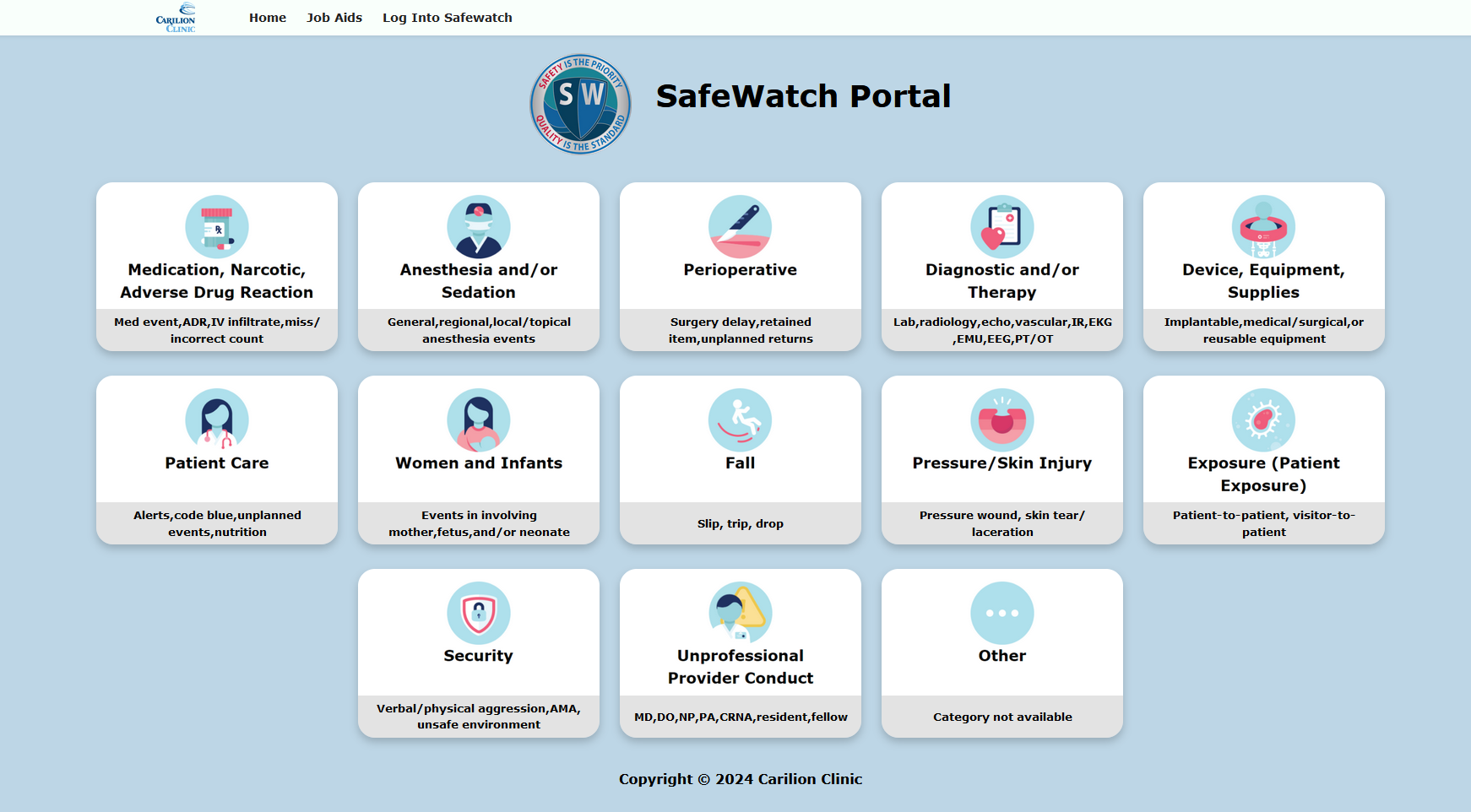Click 'Events in involving mother,fetus' text
The height and width of the screenshot is (812, 1471).
[479, 523]
